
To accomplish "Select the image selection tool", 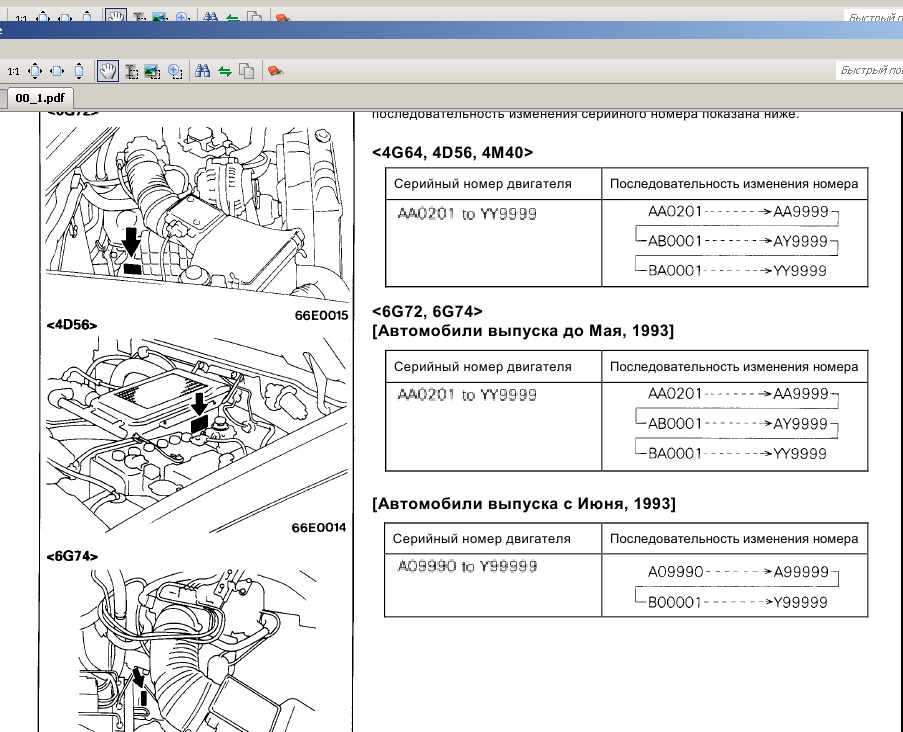I will (x=152, y=71).
